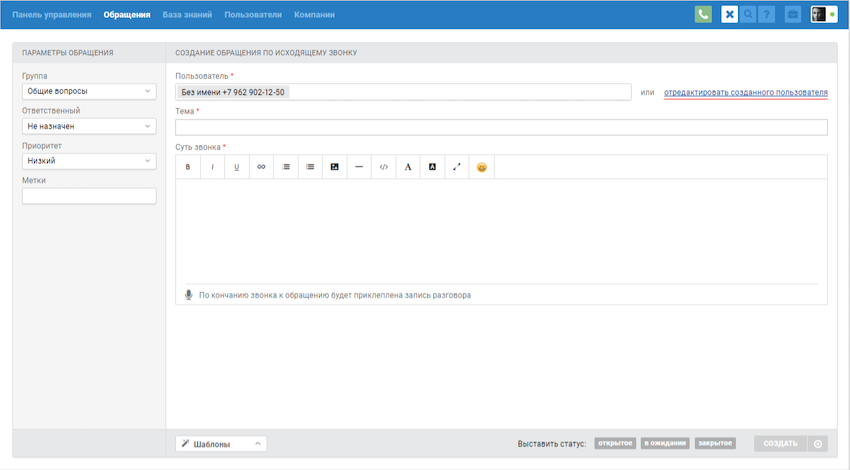Click the briefcase icon in top bar
Image resolution: width=850 pixels, height=470 pixels.
coord(793,15)
